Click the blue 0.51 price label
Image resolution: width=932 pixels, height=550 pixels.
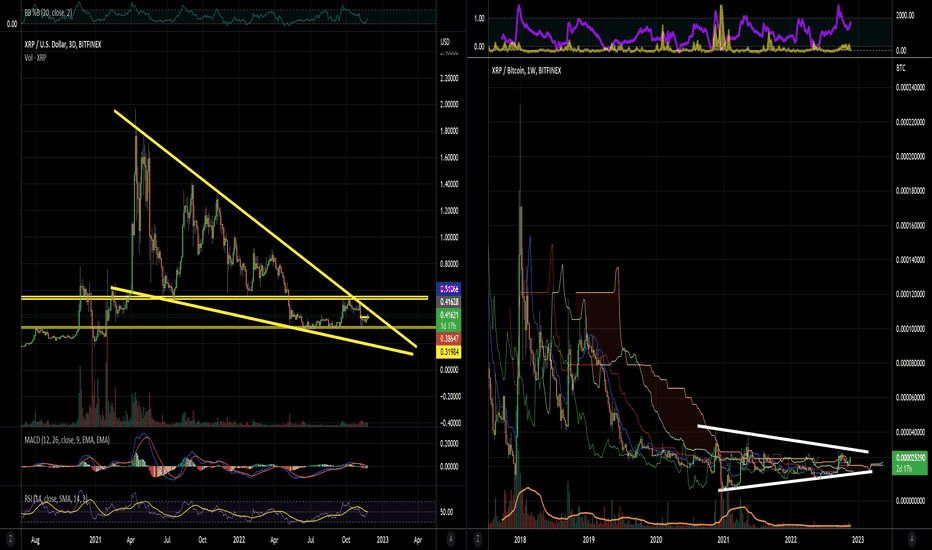click(x=448, y=289)
